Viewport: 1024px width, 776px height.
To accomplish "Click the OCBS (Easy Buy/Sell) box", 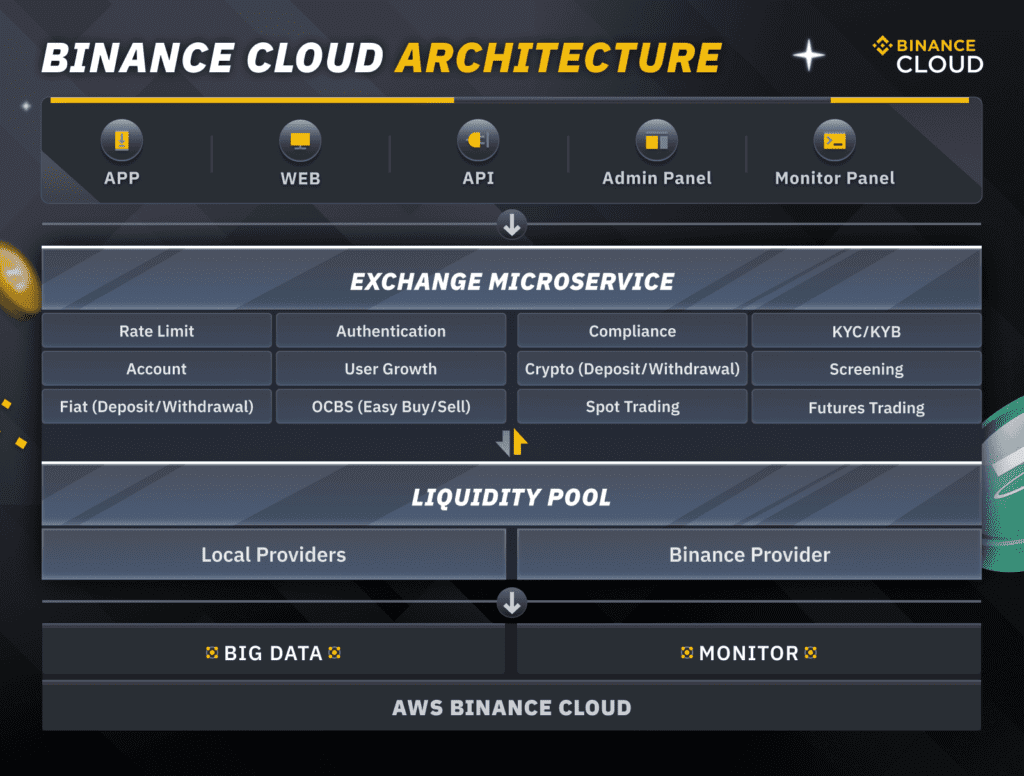I will pos(391,406).
